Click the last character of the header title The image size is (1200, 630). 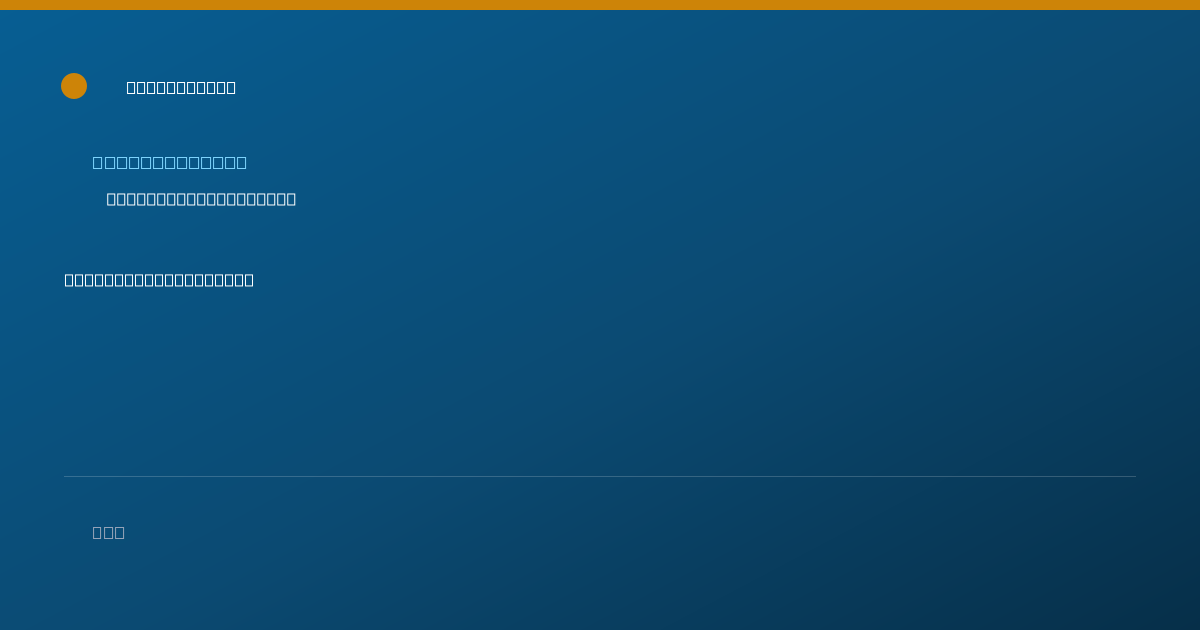pos(230,87)
